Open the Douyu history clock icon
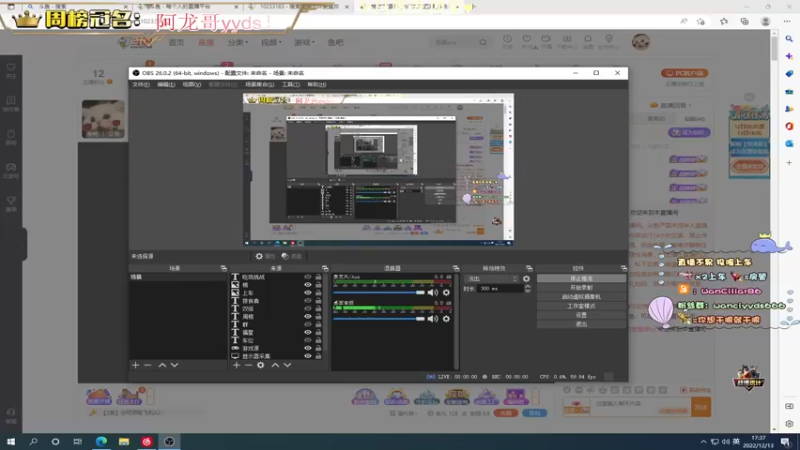Viewport: 800px width, 450px height. [507, 41]
